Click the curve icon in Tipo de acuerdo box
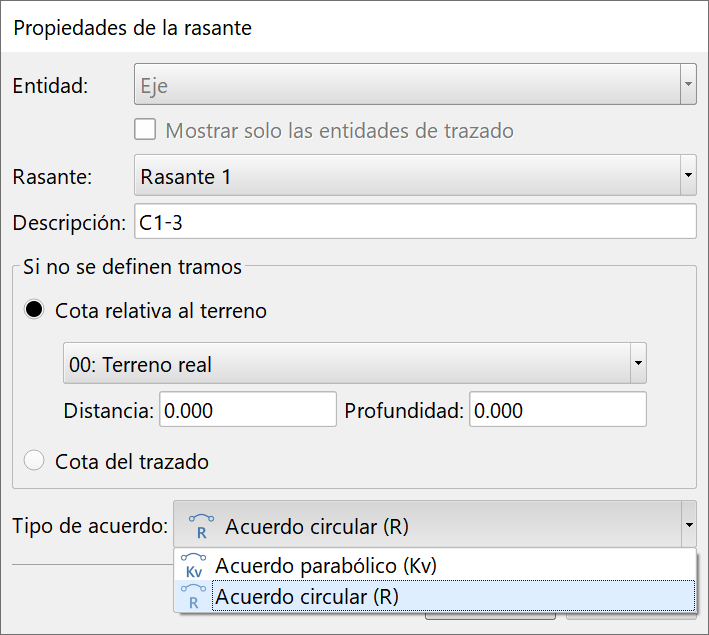Image resolution: width=709 pixels, height=635 pixels. click(202, 526)
